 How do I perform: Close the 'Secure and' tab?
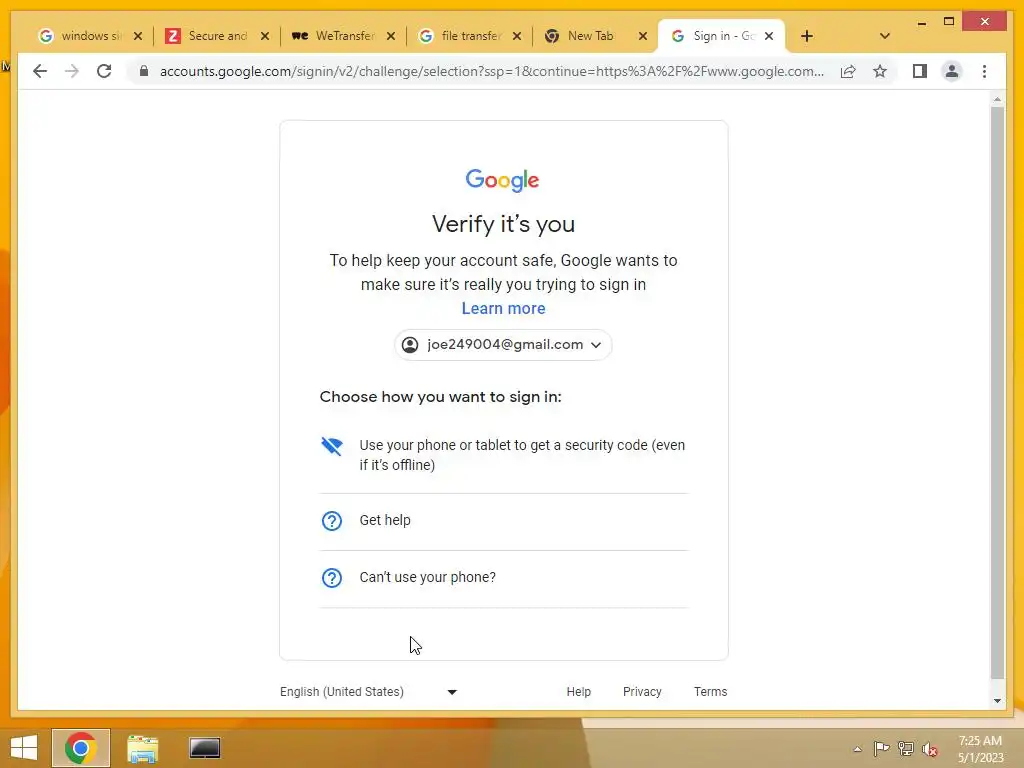[x=264, y=36]
